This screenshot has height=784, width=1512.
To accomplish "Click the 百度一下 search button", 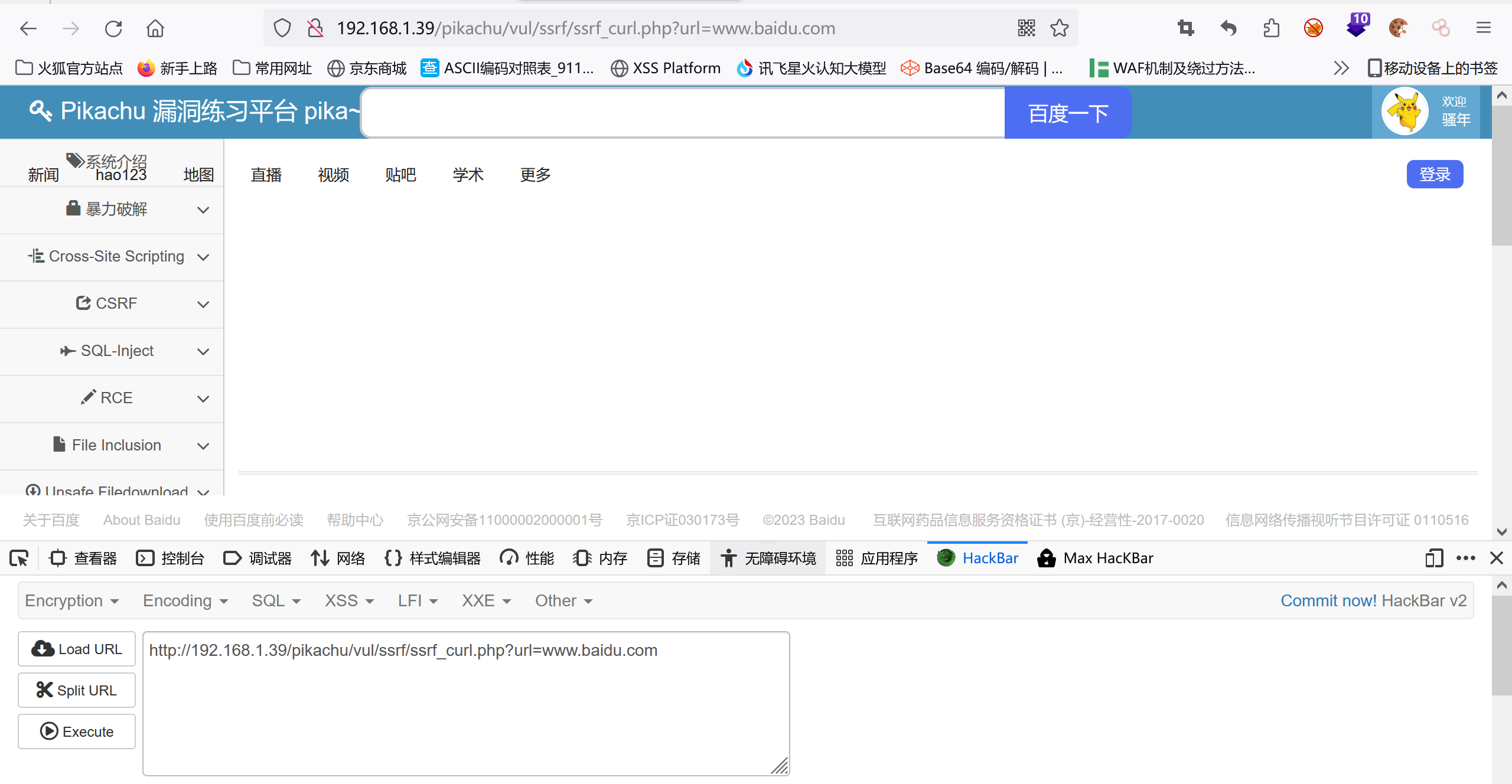I will pyautogui.click(x=1068, y=113).
